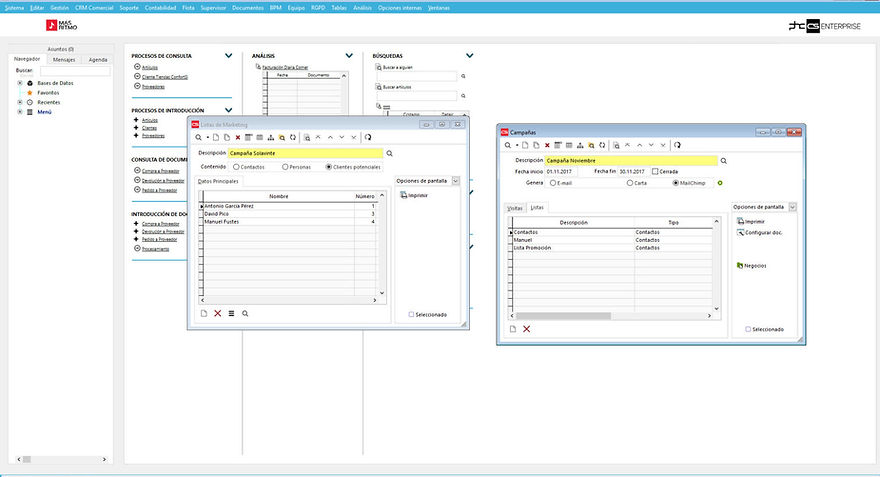This screenshot has height=477, width=880.
Task: Switch to Mensajes tab
Action: click(64, 59)
